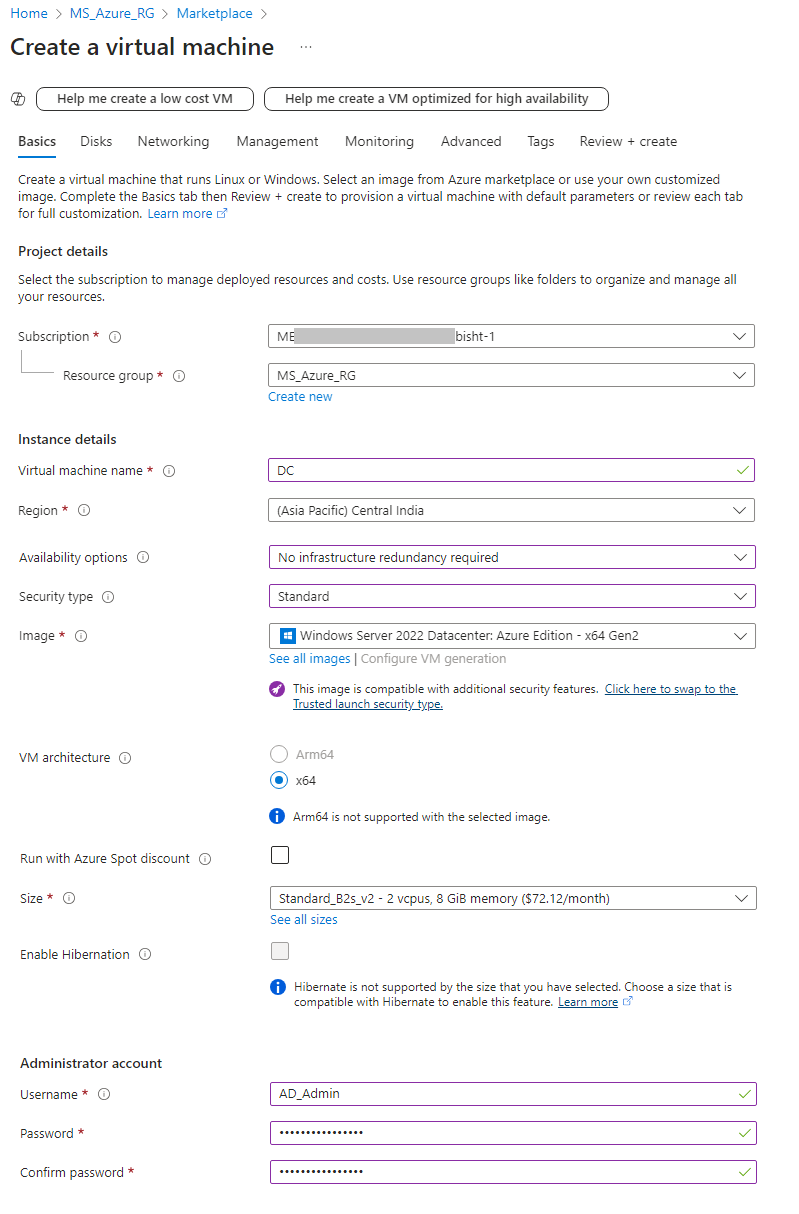Click the Confirm password input field

coord(513,1172)
